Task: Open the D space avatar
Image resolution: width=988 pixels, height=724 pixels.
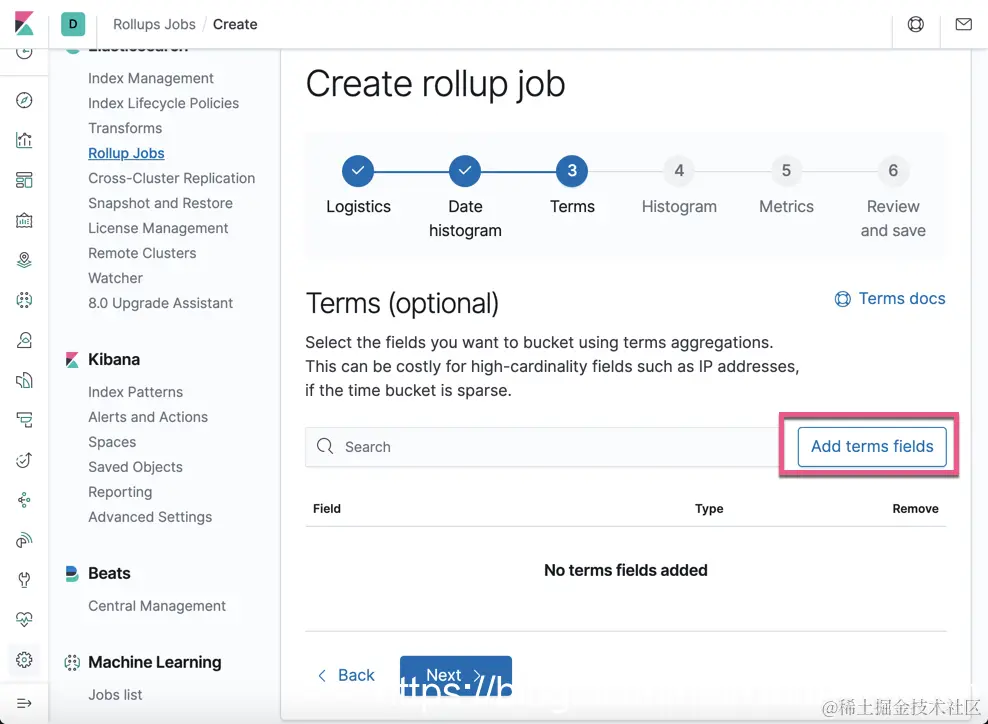Action: click(73, 24)
